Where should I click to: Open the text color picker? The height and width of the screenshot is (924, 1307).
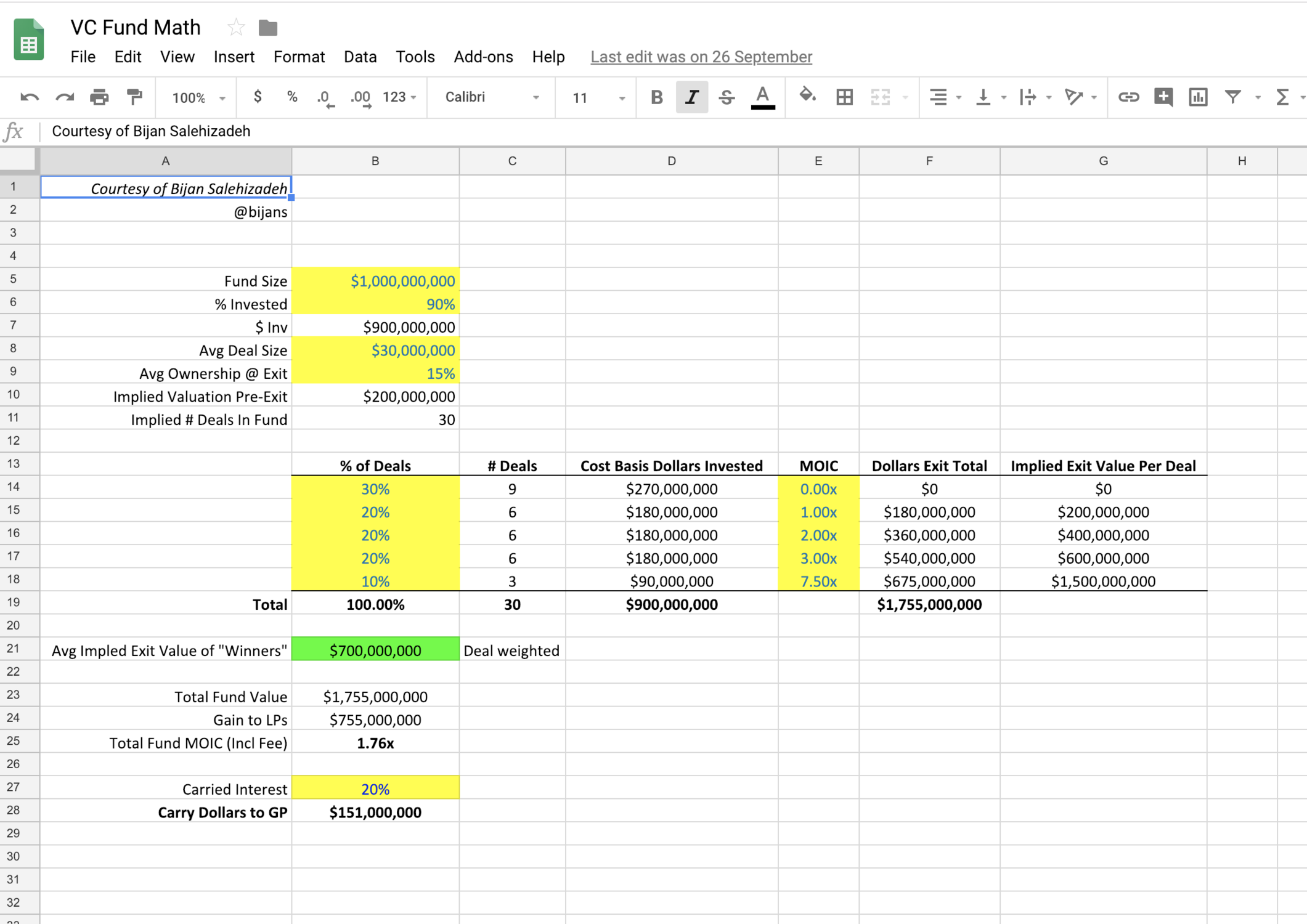pyautogui.click(x=762, y=97)
